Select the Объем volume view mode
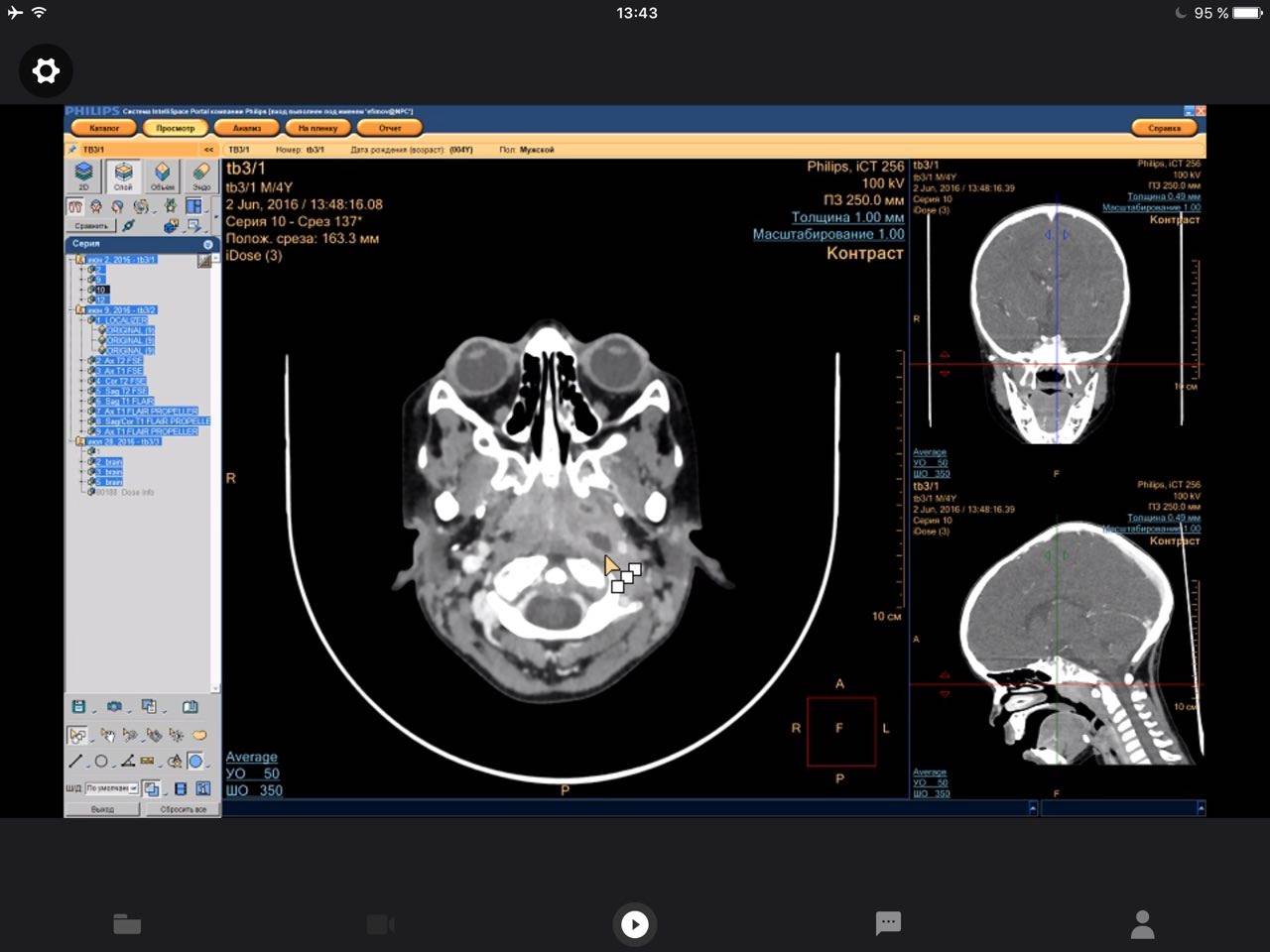This screenshot has width=1270, height=952. 162,176
